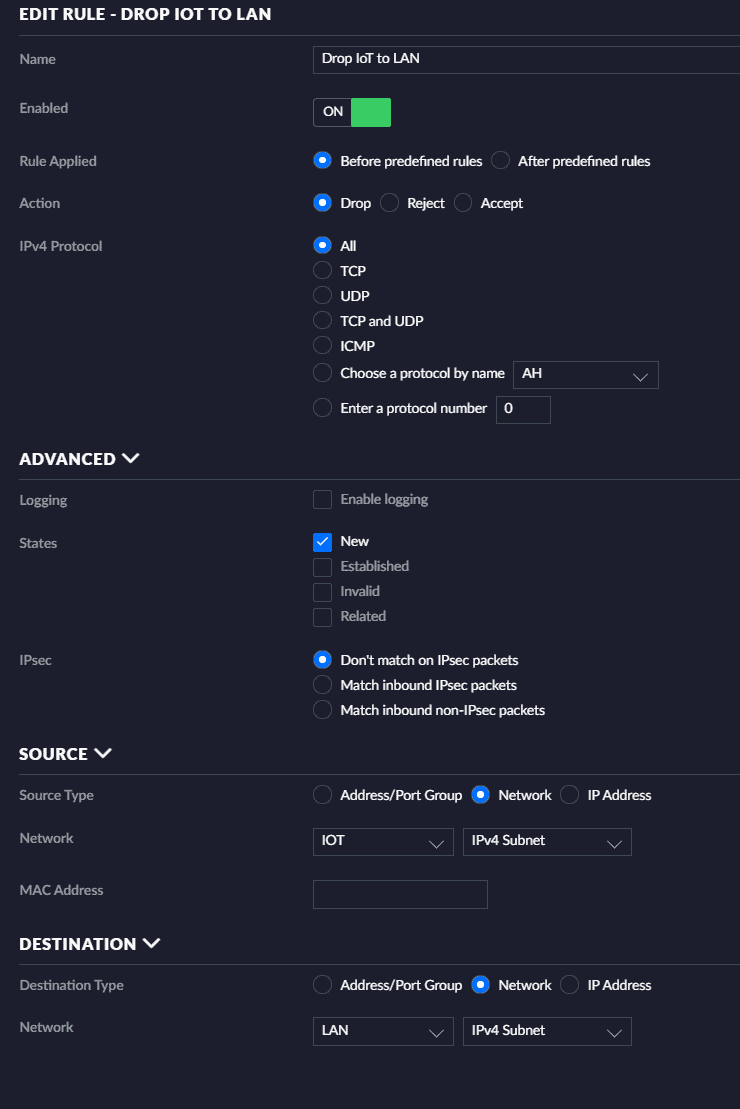Select ICMP protocol option
Image resolution: width=740 pixels, height=1109 pixels.
click(322, 345)
